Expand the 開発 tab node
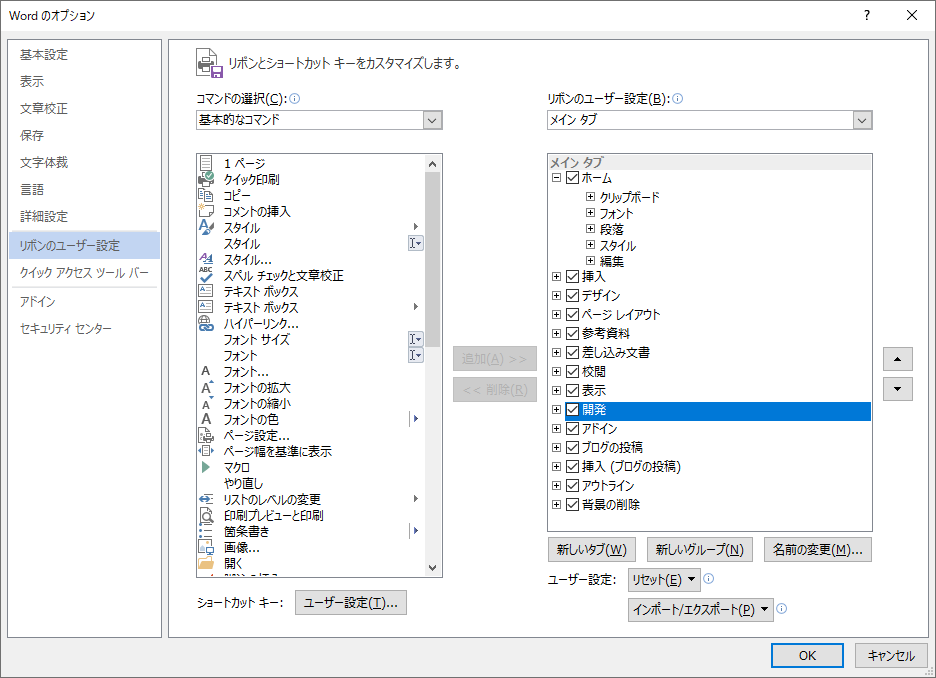 (556, 409)
